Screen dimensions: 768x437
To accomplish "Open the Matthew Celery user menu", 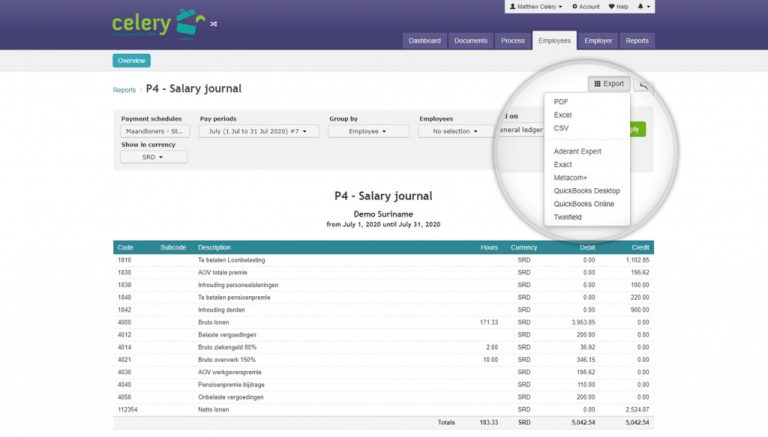I will 536,6.
